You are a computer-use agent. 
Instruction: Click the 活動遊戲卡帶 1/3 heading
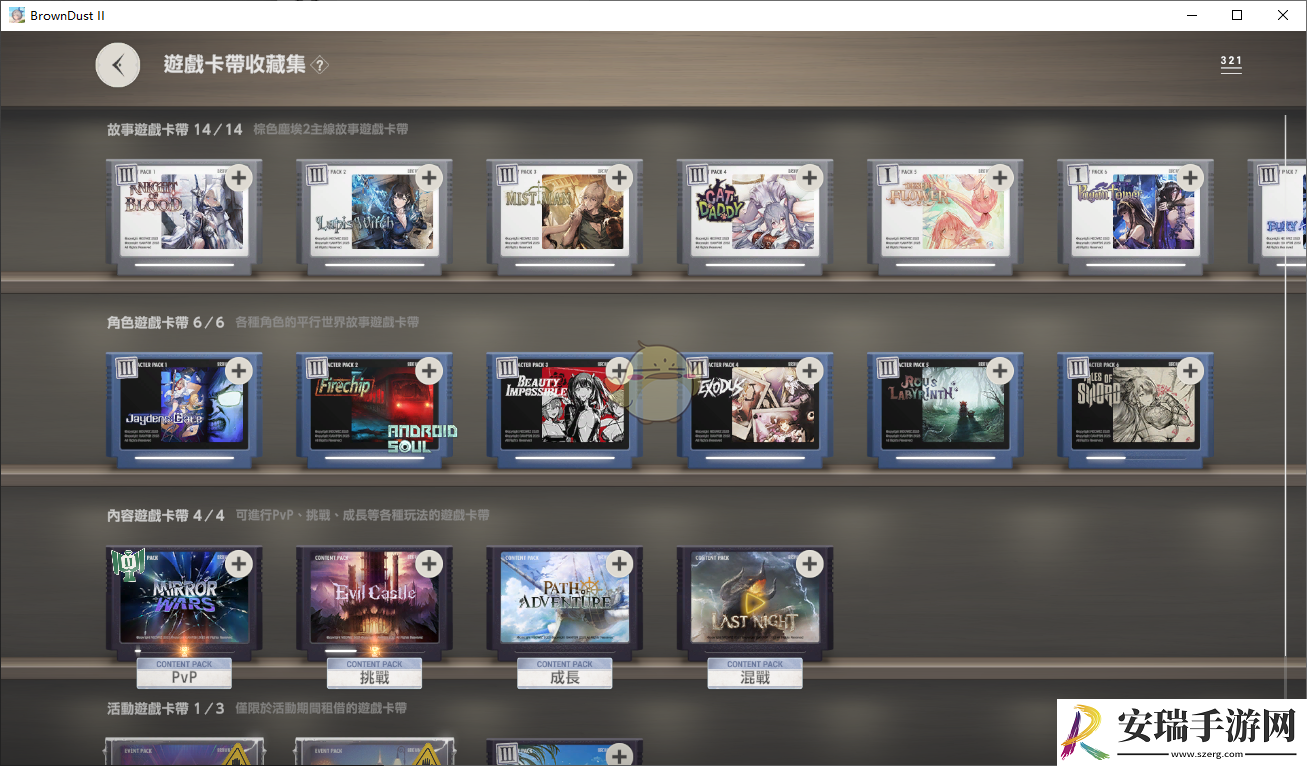(166, 708)
